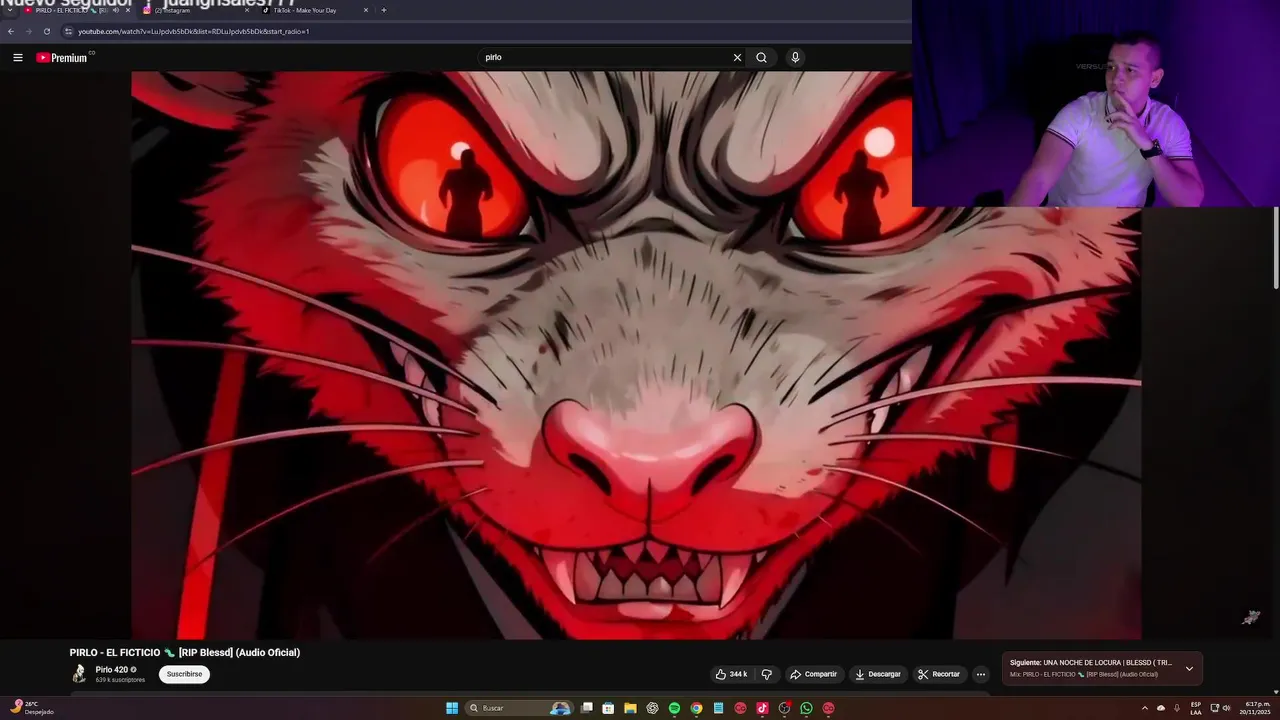Click the '639 k suscriptores' text
This screenshot has height=720, width=1280.
(x=120, y=680)
